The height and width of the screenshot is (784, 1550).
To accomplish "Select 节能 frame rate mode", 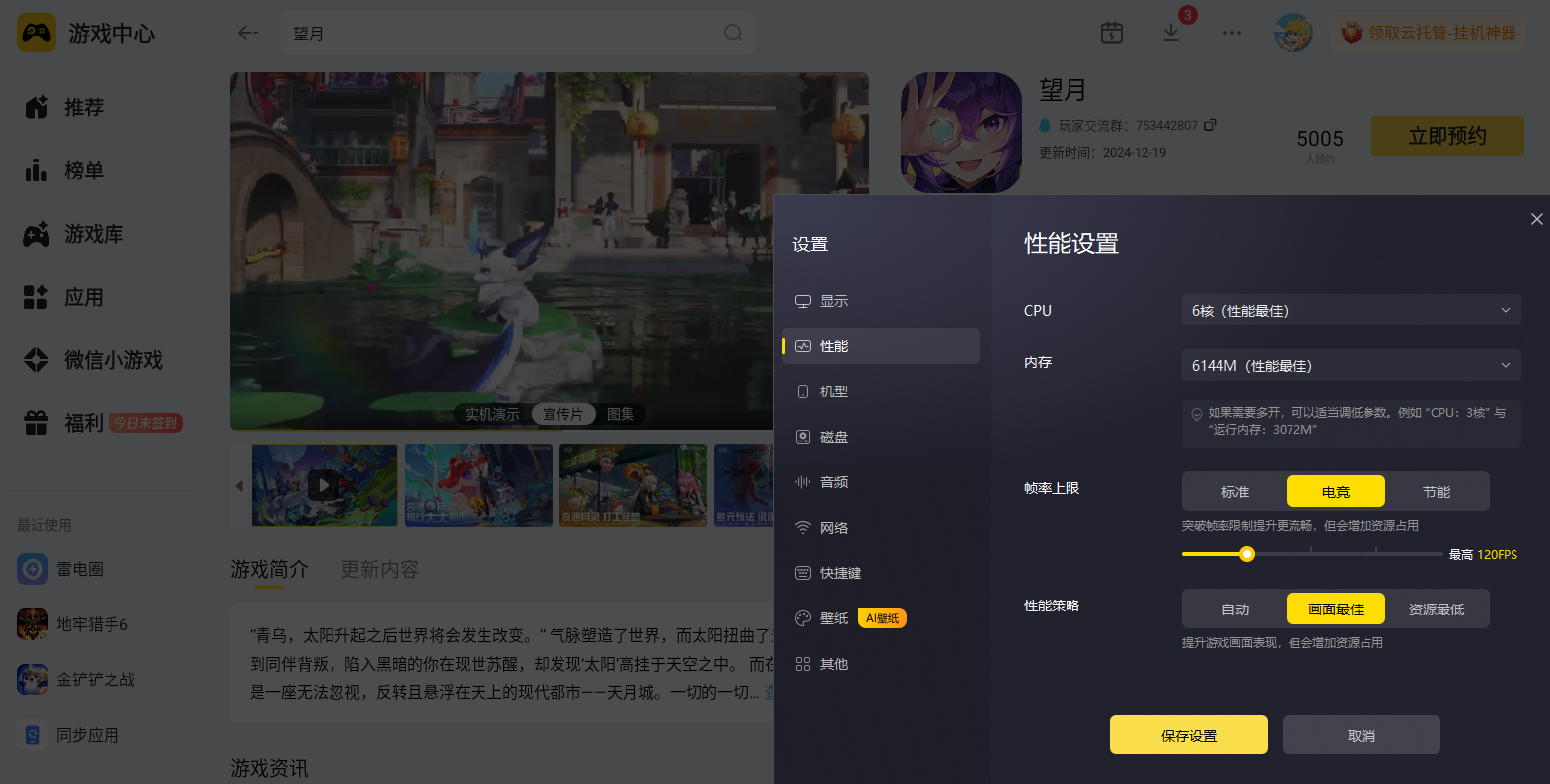I will [1437, 491].
